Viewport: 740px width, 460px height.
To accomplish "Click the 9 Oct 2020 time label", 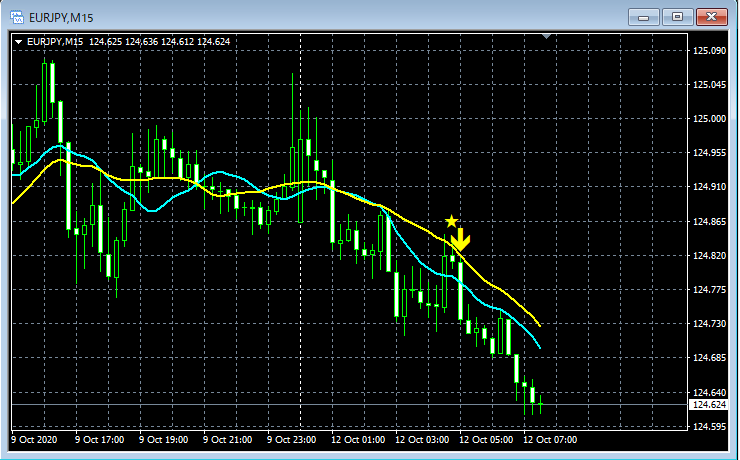I will (x=34, y=440).
